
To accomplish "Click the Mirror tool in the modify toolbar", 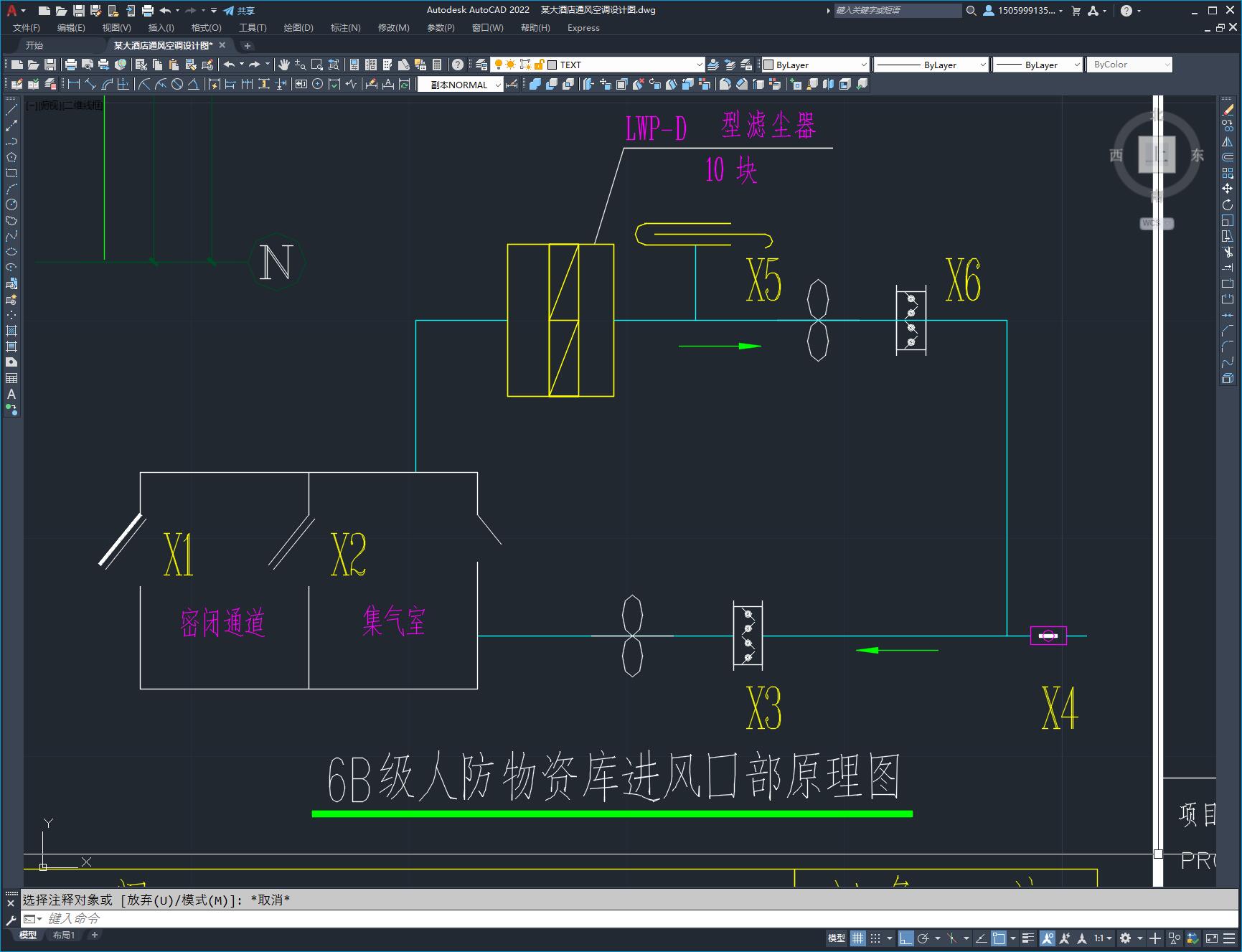I will (x=1228, y=141).
